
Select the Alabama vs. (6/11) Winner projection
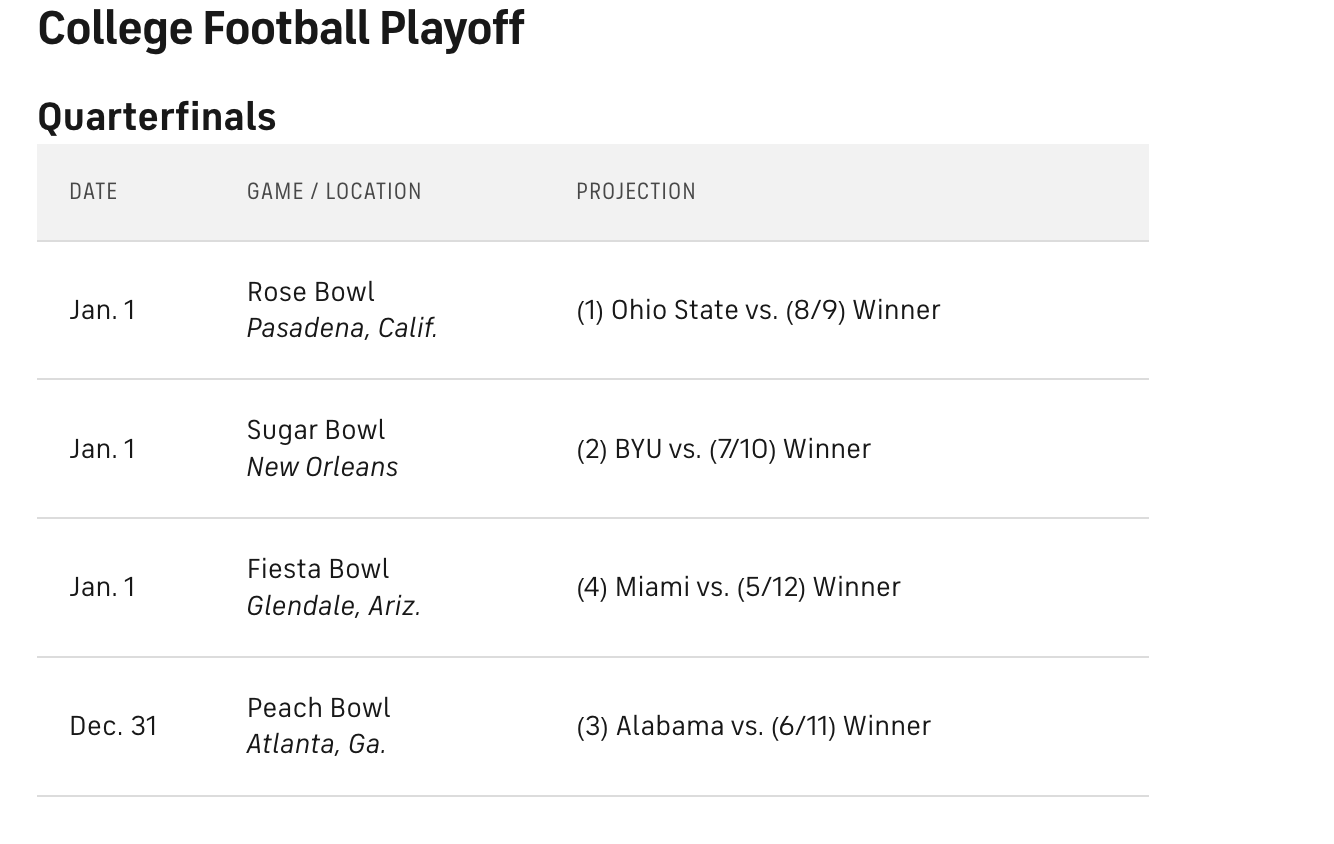coord(753,726)
